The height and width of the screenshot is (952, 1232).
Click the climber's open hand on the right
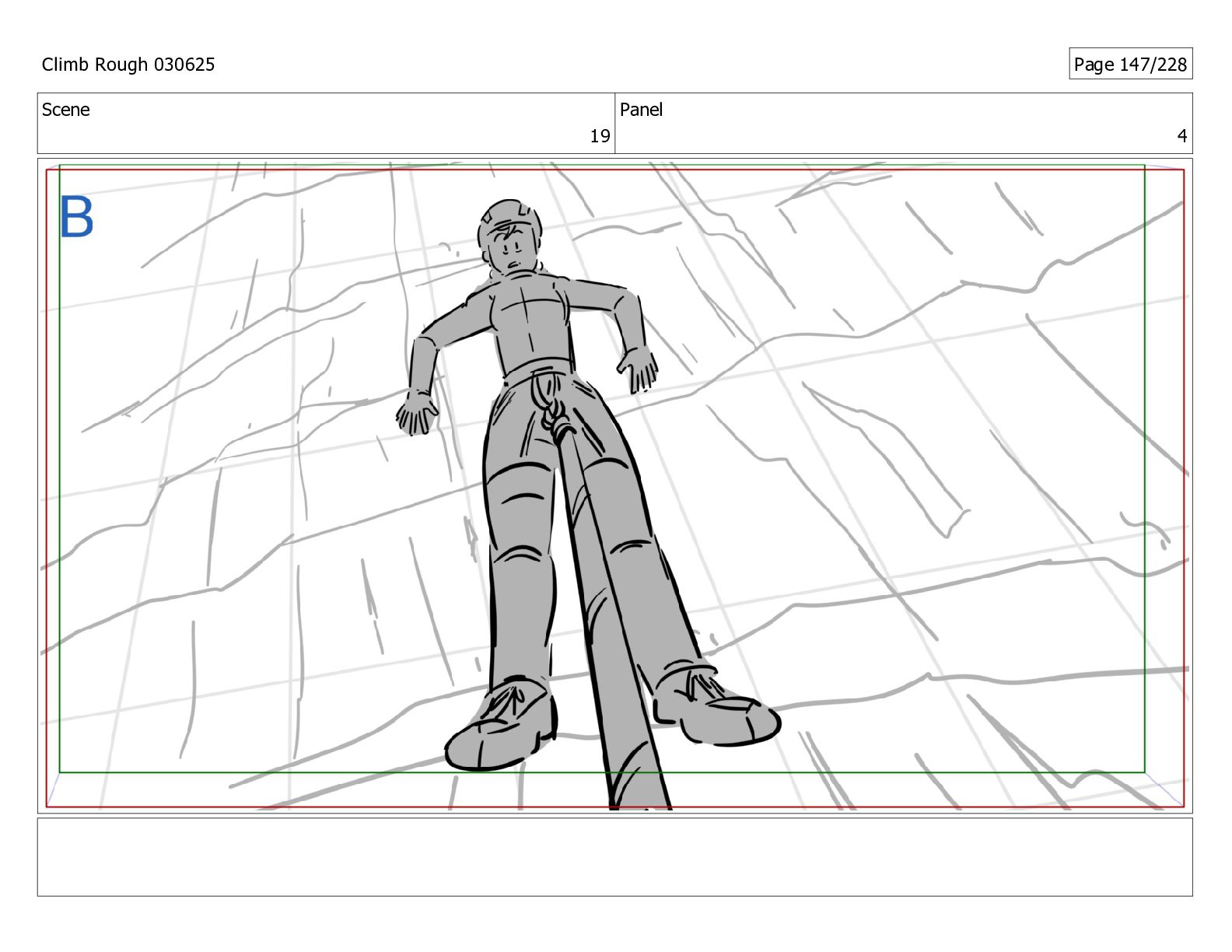[639, 367]
